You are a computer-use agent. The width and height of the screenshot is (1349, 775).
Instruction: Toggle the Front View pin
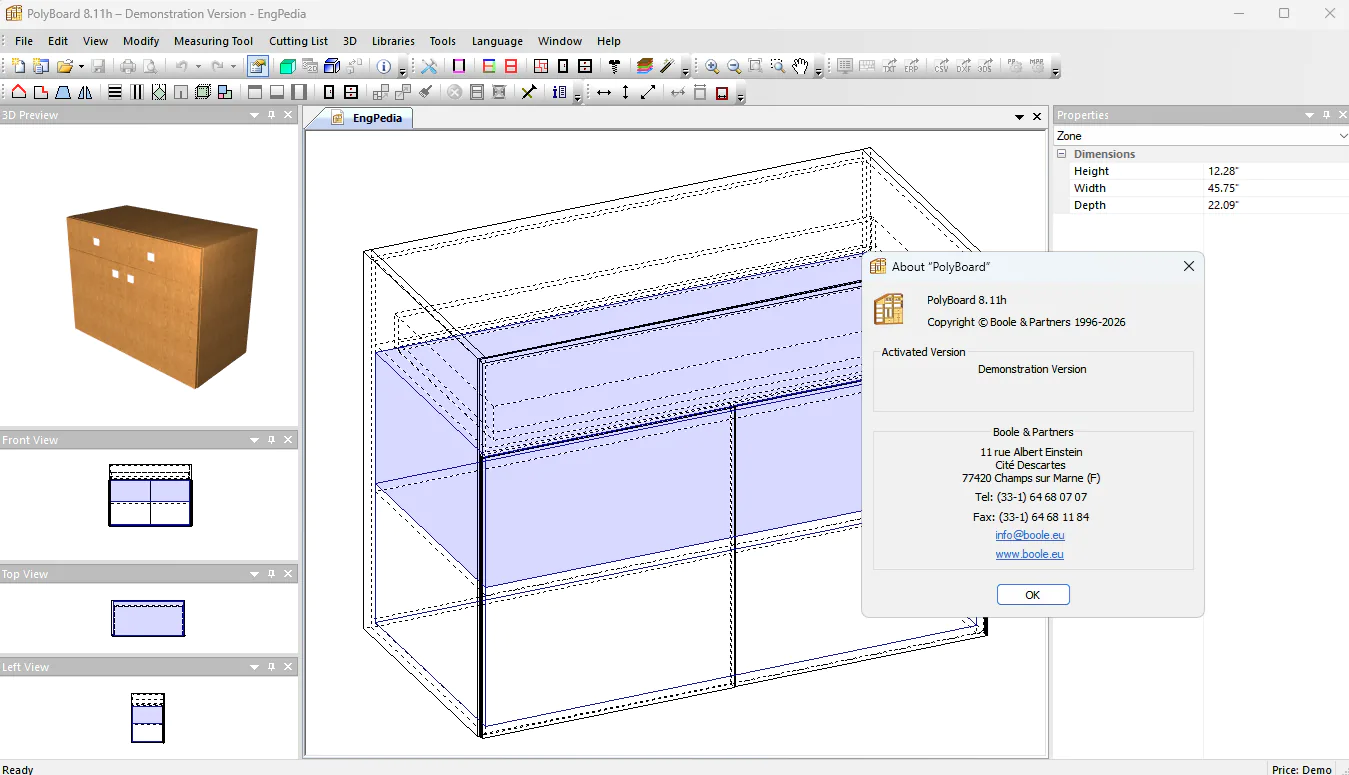tap(271, 440)
